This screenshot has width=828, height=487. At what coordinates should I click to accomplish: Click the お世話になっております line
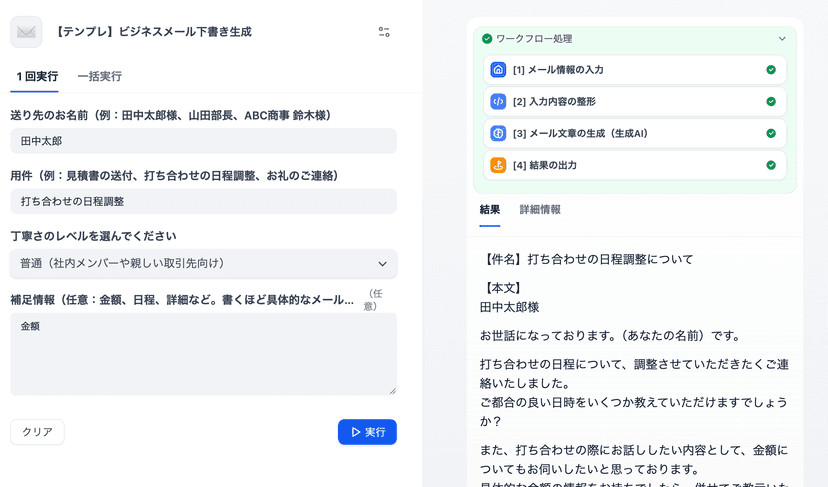click(x=610, y=336)
